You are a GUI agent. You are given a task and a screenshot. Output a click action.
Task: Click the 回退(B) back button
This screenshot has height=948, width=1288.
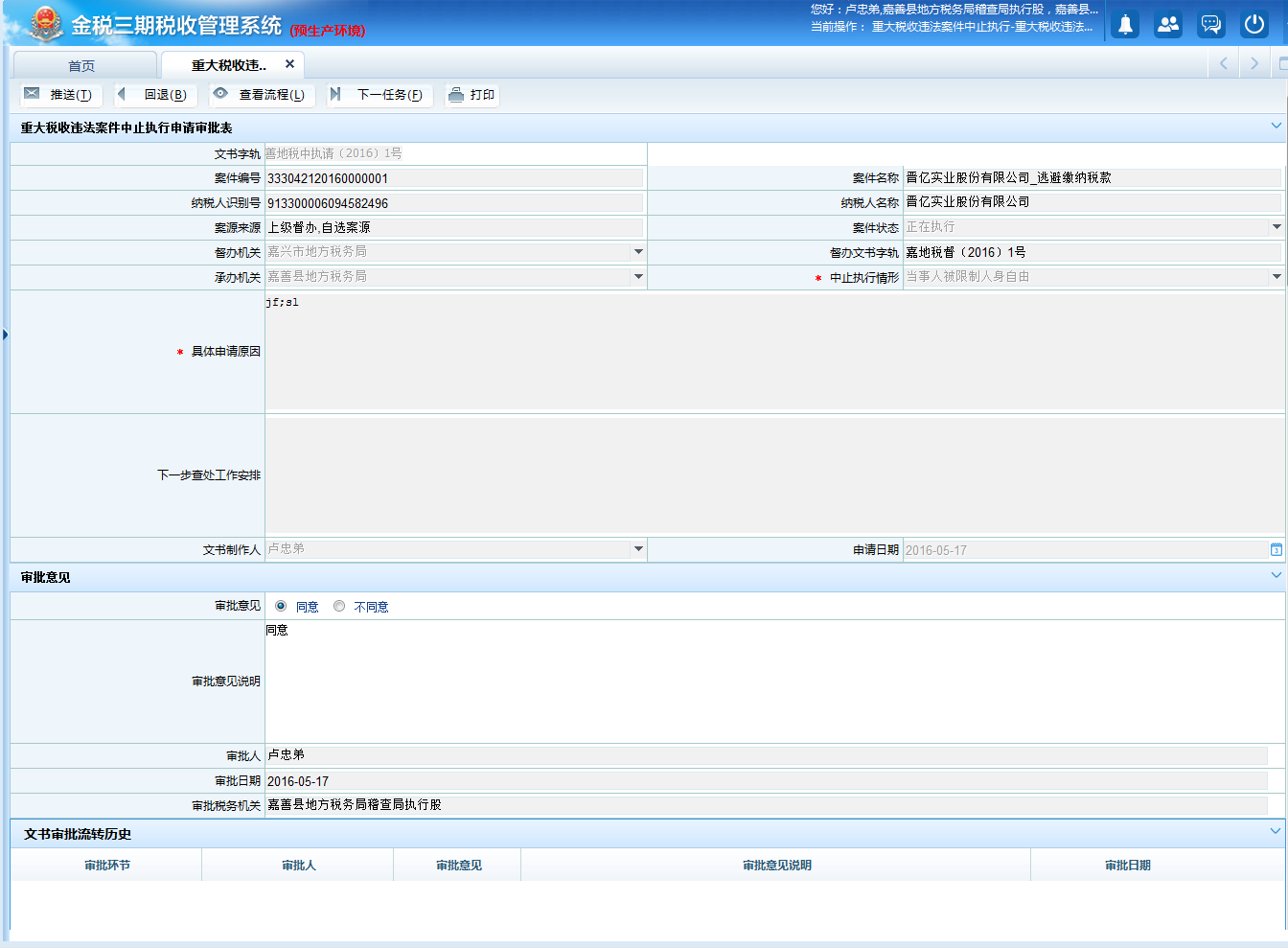[154, 95]
